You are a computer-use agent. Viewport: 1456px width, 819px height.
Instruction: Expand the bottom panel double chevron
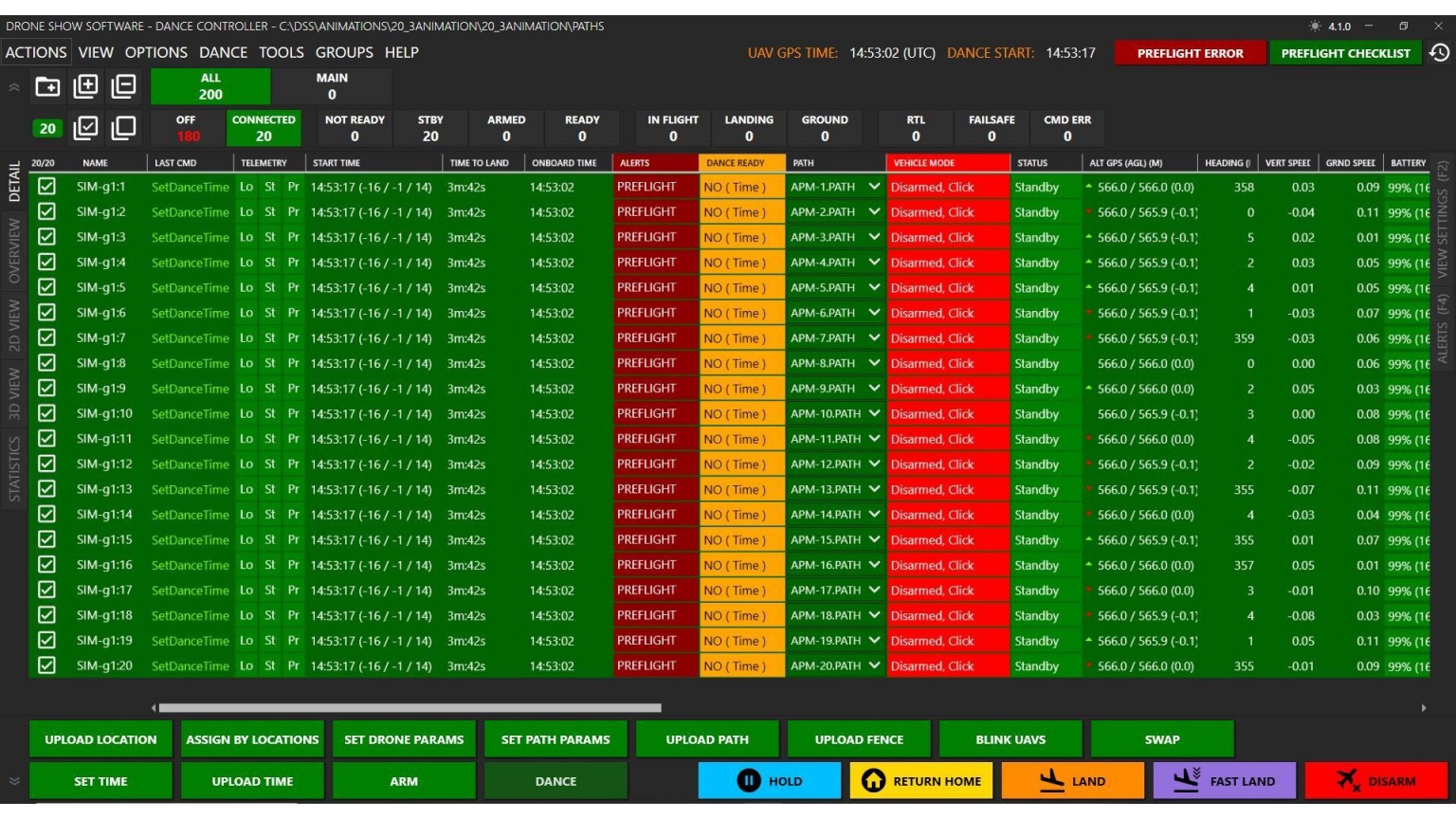point(14,782)
